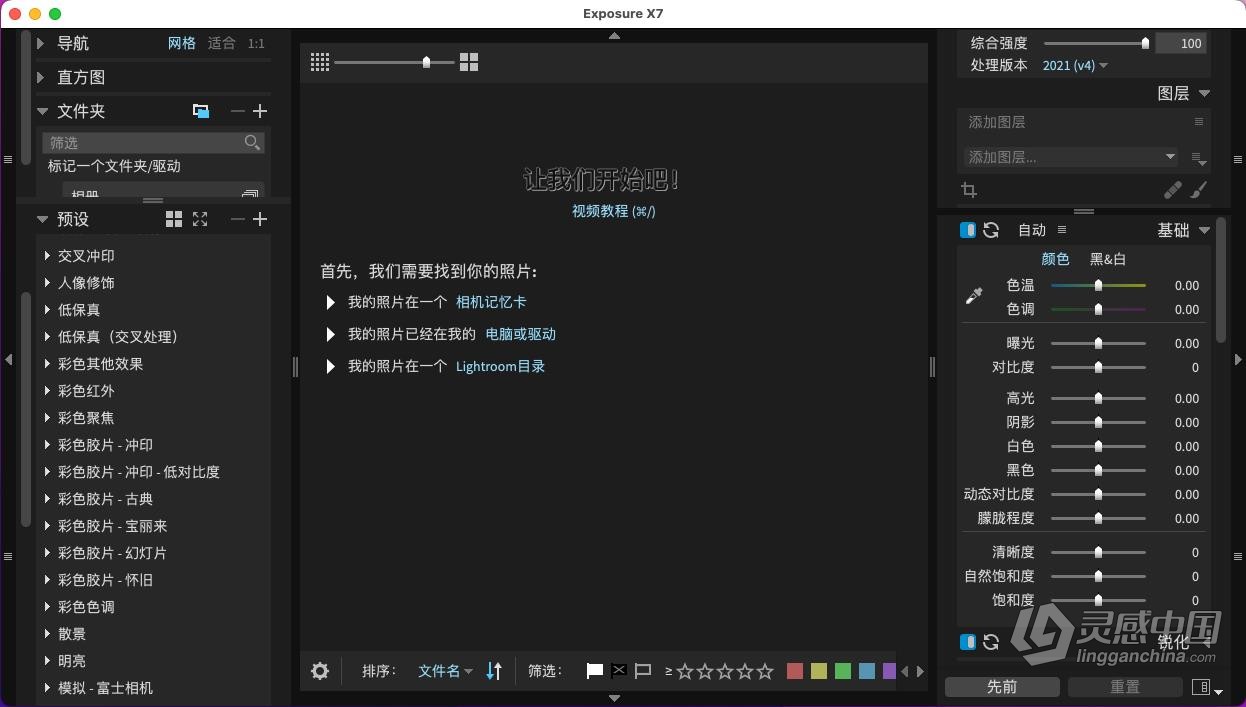Filter by rejected flag icon
This screenshot has height=707, width=1246.
point(619,671)
